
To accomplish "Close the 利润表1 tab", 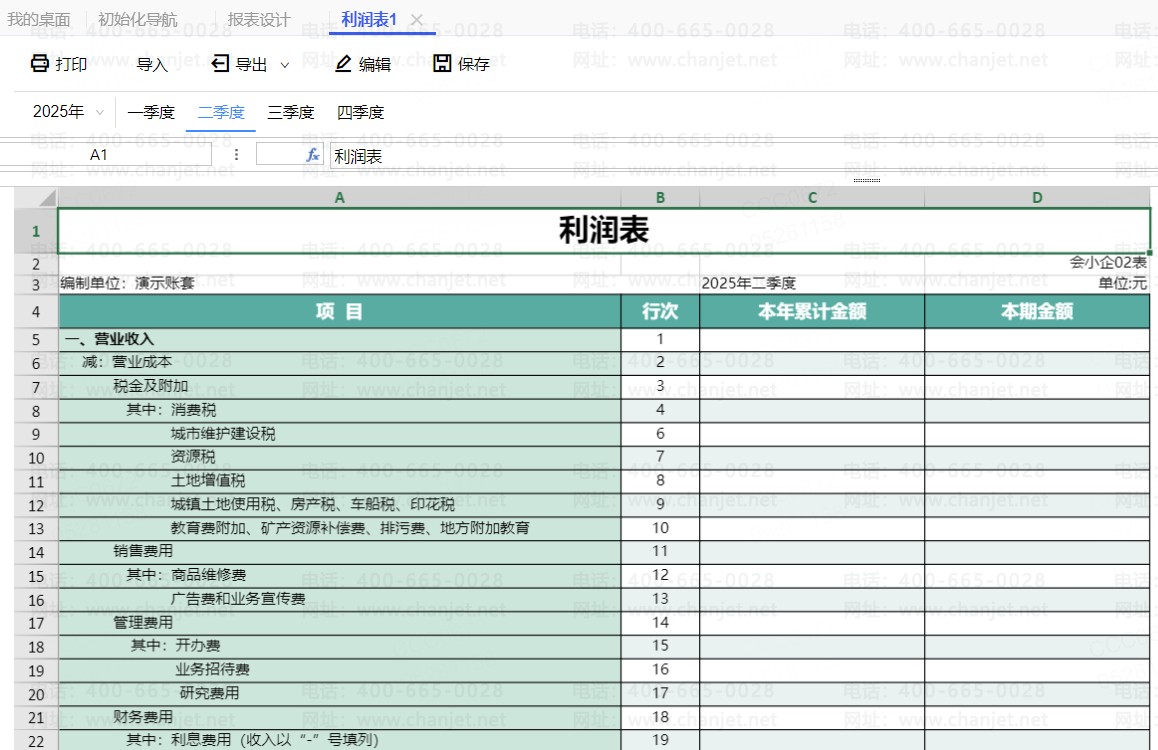I will [x=417, y=20].
